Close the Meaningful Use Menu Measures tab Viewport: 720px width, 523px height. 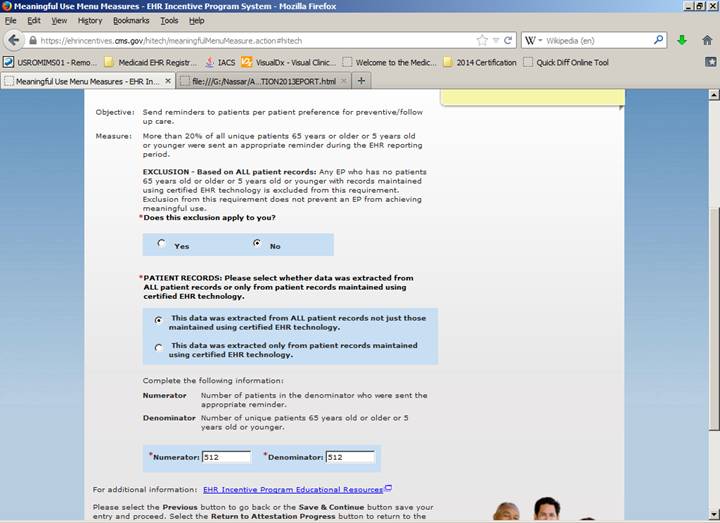tap(167, 81)
